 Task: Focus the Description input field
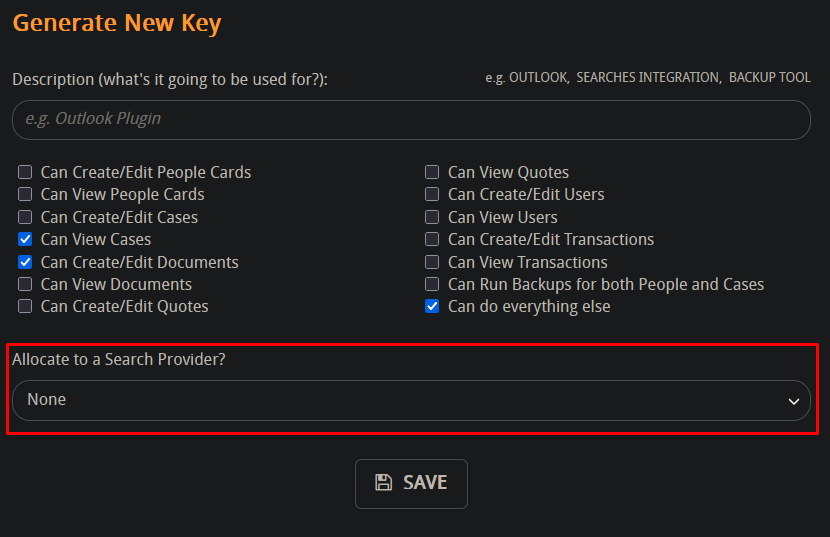tap(411, 120)
